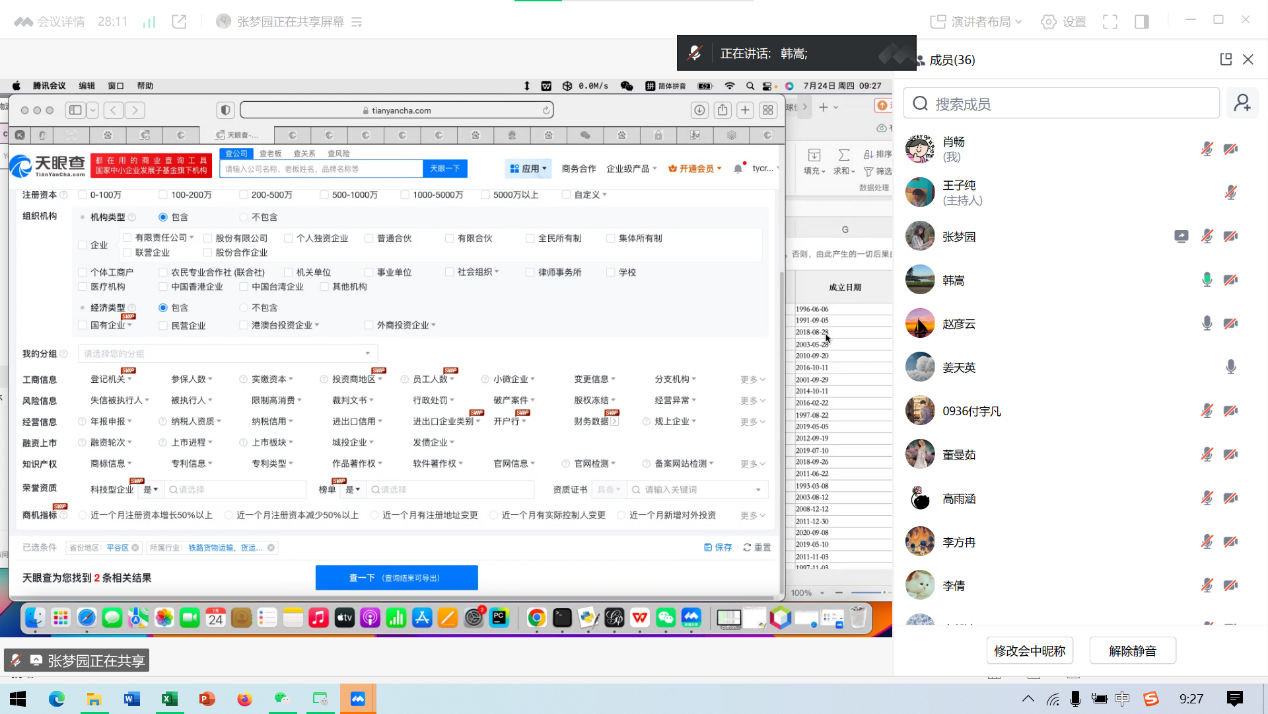Click the 搜索成员 search field
The height and width of the screenshot is (714, 1268).
(x=1062, y=103)
